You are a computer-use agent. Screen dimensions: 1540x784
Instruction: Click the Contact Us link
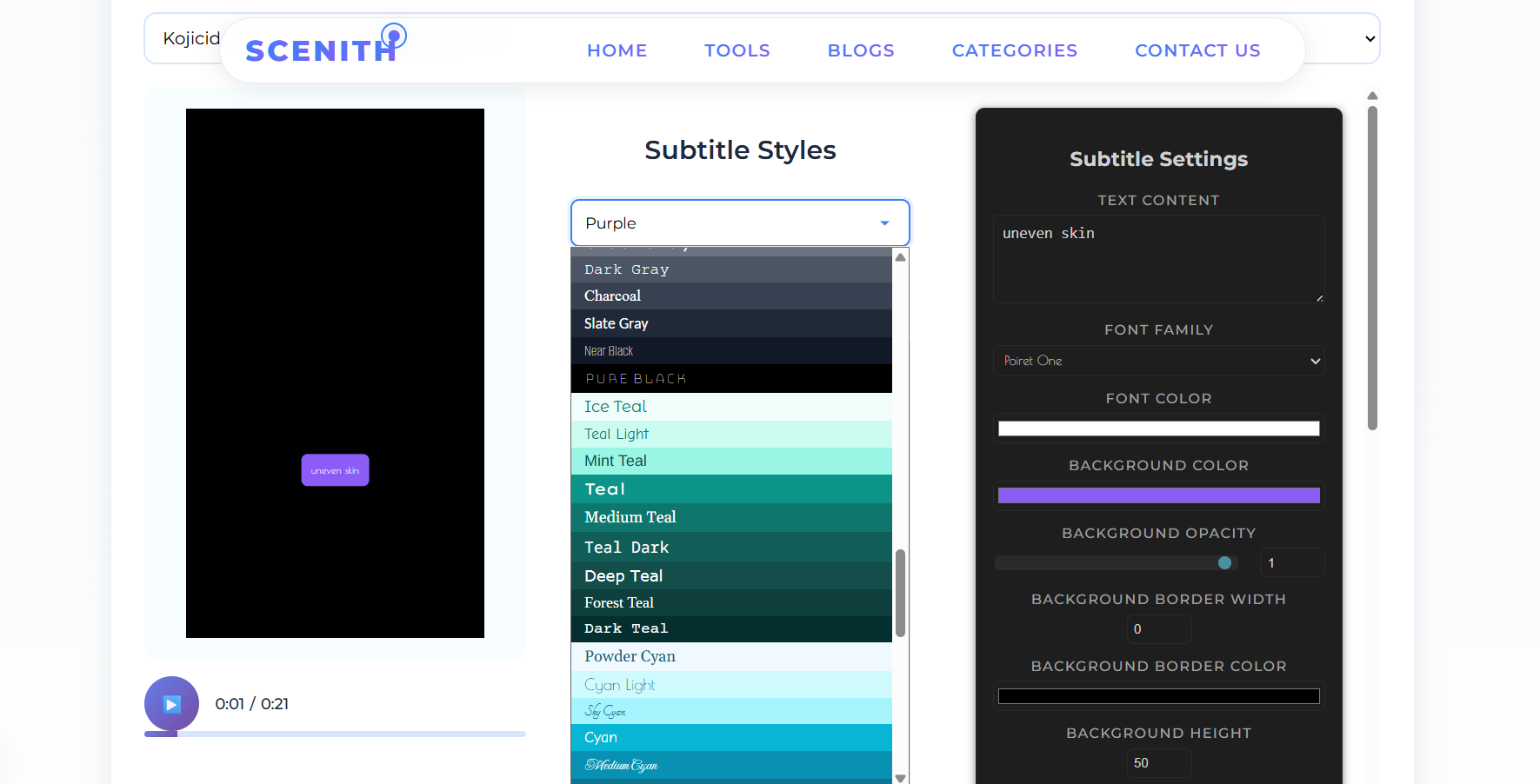[x=1197, y=50]
